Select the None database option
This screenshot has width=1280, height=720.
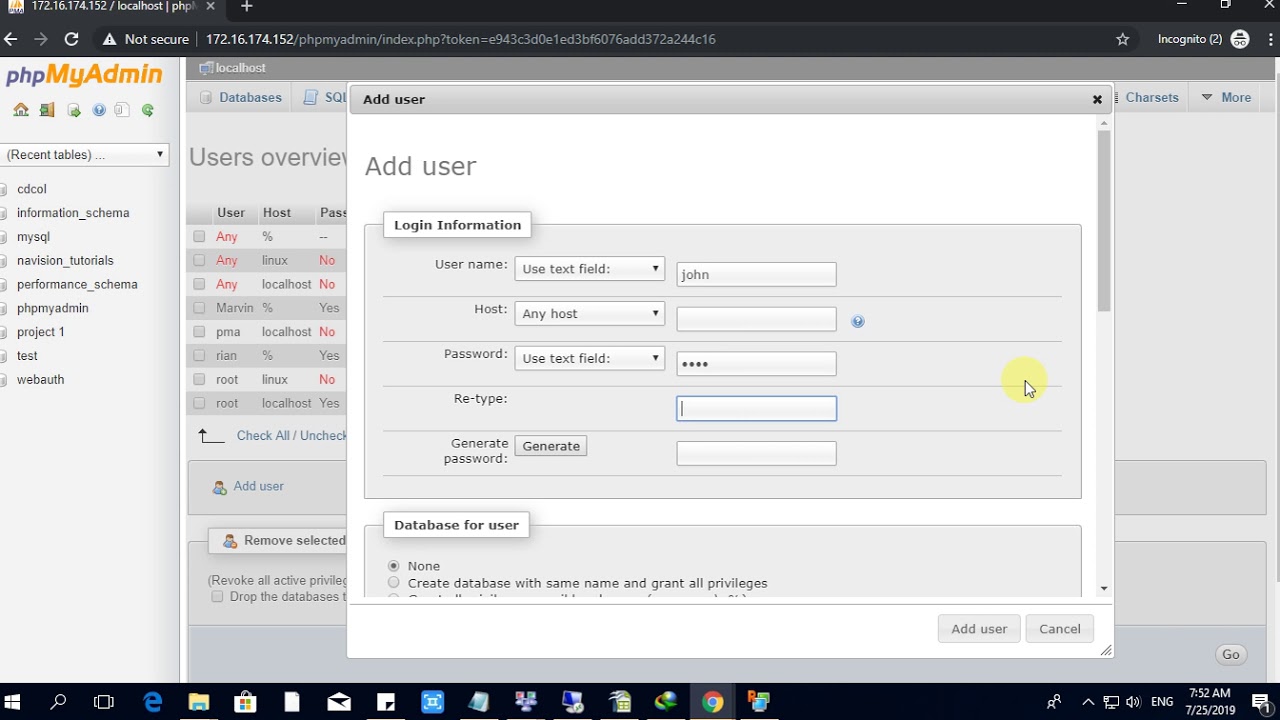[393, 566]
